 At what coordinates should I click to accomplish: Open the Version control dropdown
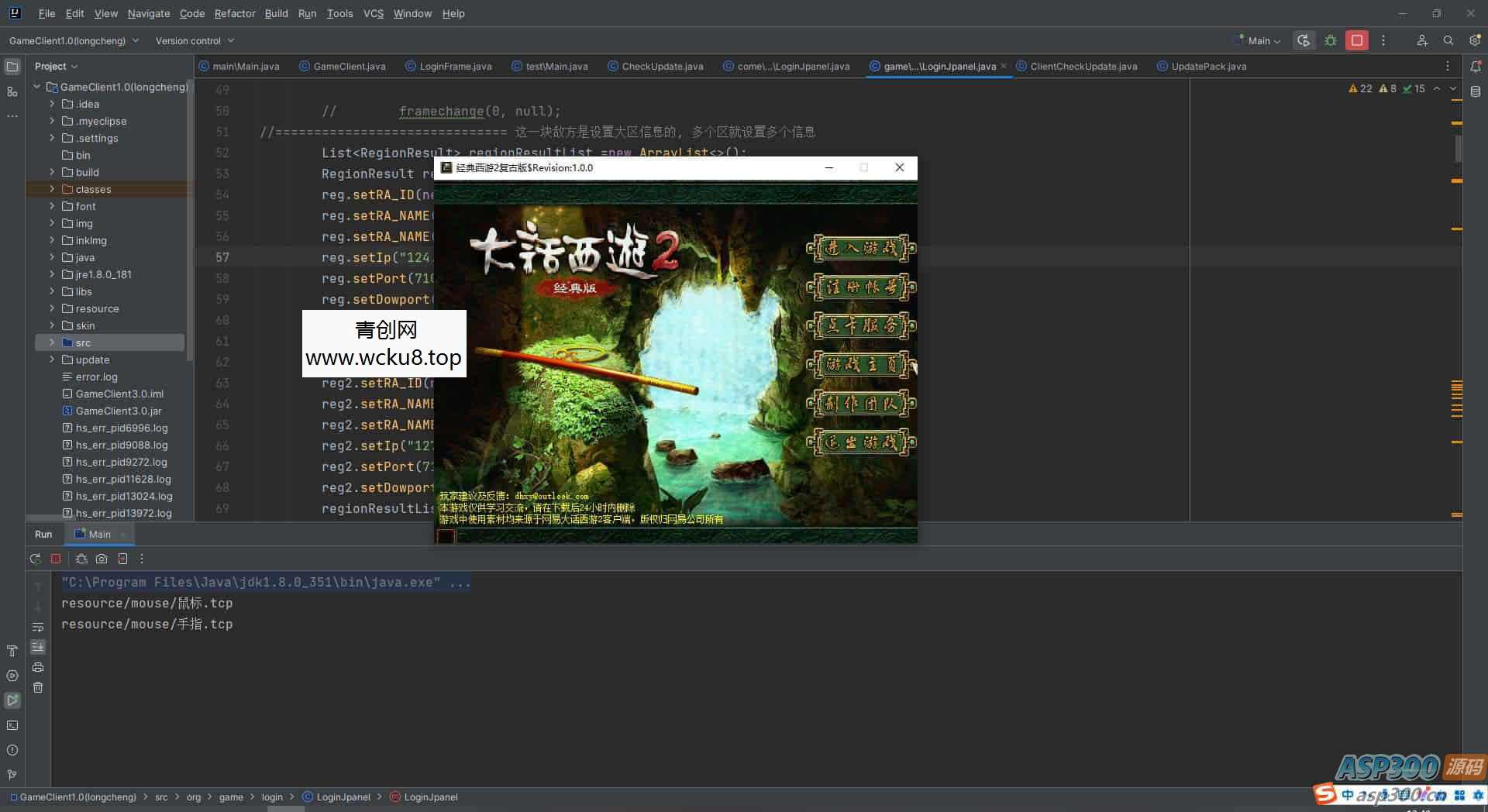coord(195,40)
